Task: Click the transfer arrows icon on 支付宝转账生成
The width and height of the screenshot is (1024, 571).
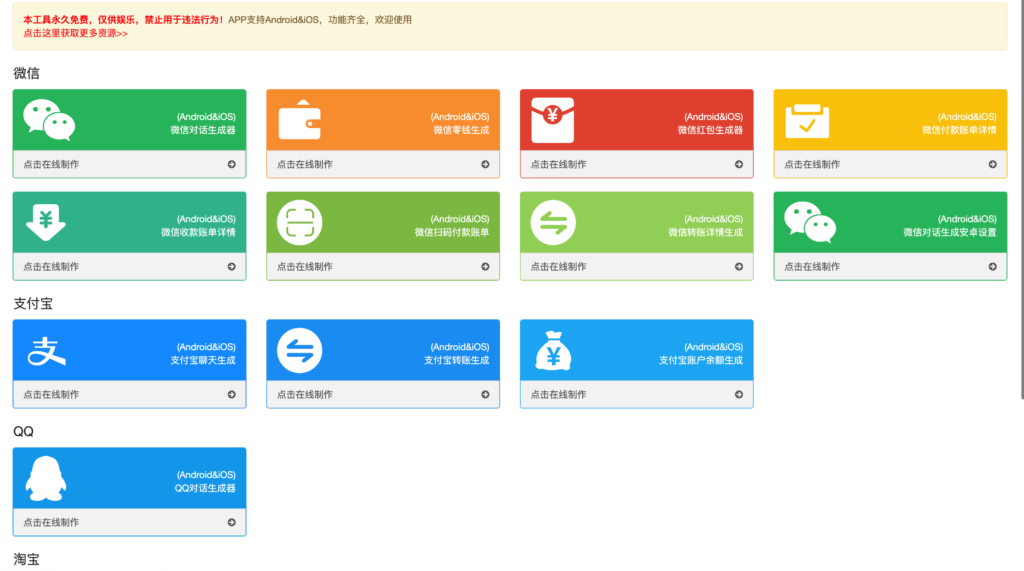Action: (x=300, y=350)
